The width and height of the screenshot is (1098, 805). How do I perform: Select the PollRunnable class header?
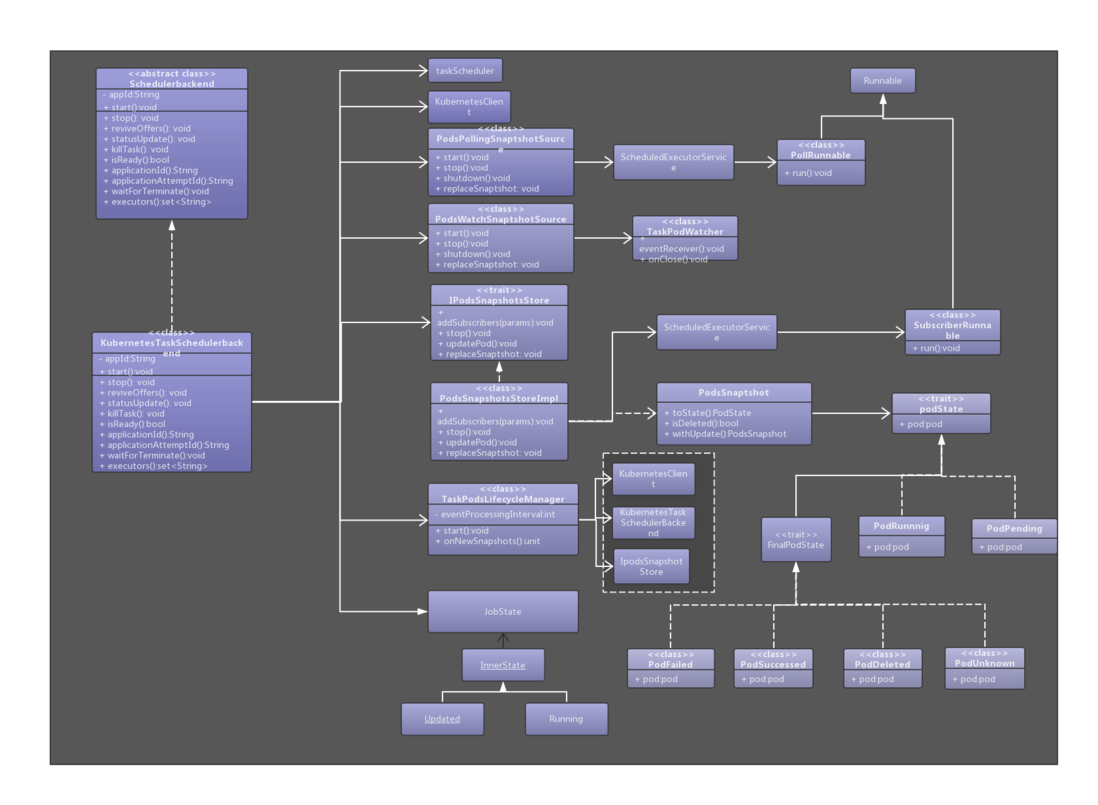[821, 150]
